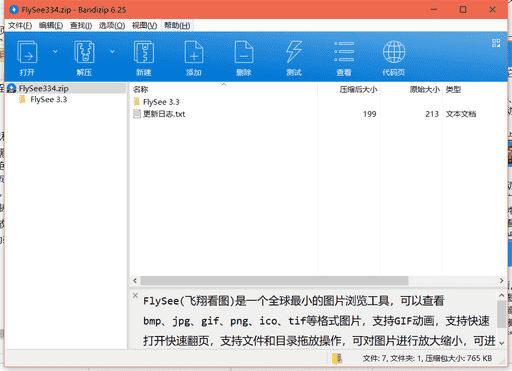Click the text file icon of 更新日志.txt

tap(137, 114)
